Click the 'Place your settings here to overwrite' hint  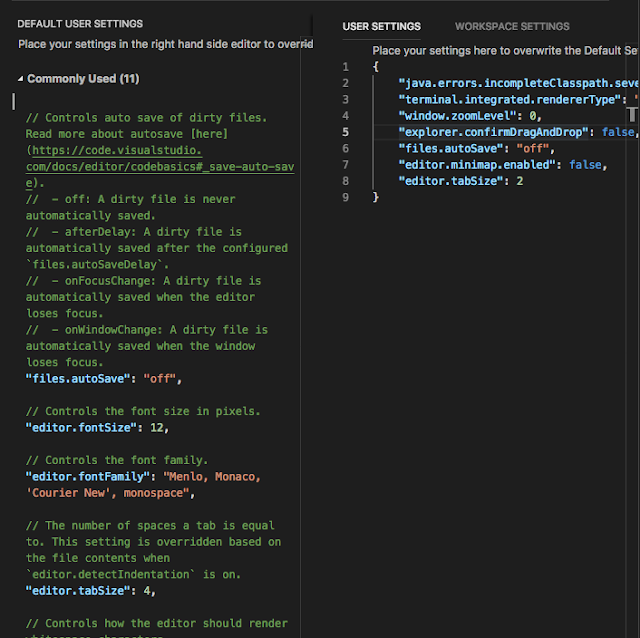tap(505, 51)
